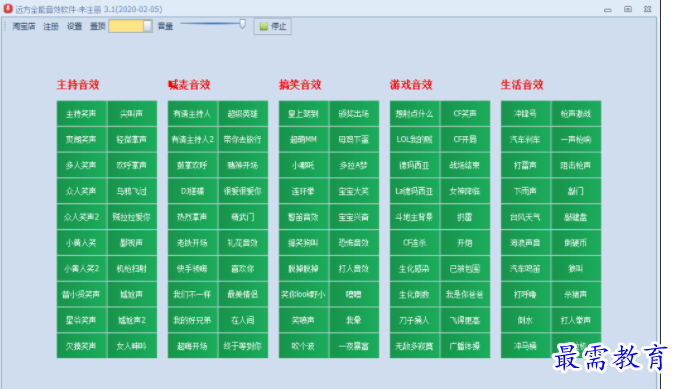Play the 有请主持人2 sound

(193, 139)
